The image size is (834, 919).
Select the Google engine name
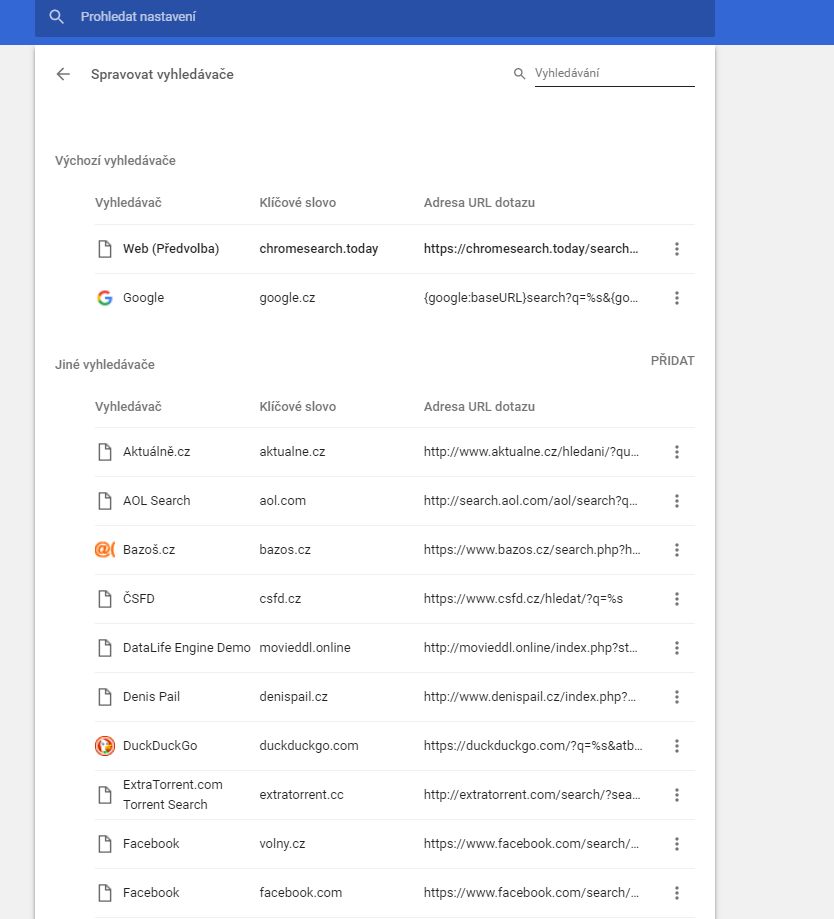click(144, 298)
